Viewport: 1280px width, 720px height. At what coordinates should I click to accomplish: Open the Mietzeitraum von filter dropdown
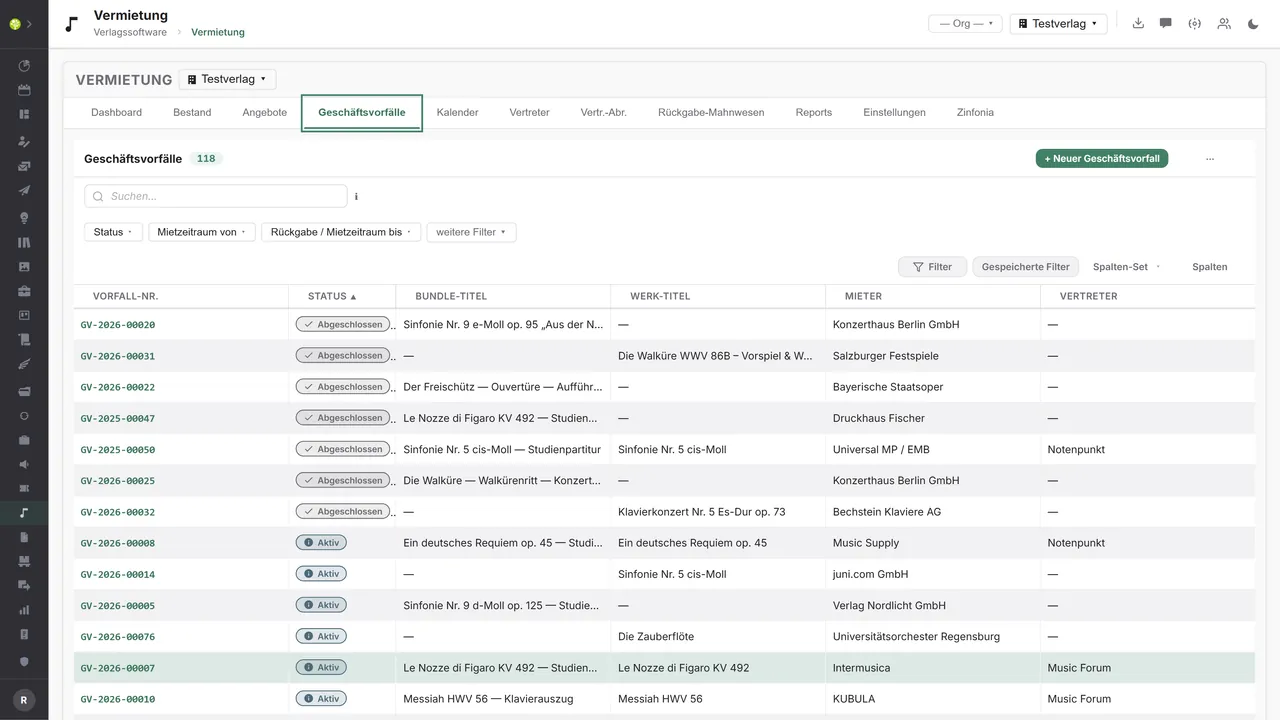[202, 232]
